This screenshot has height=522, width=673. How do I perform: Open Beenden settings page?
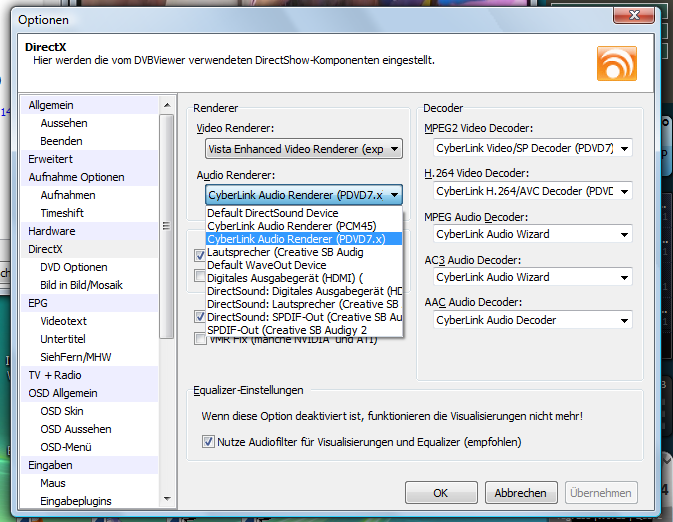click(90, 141)
